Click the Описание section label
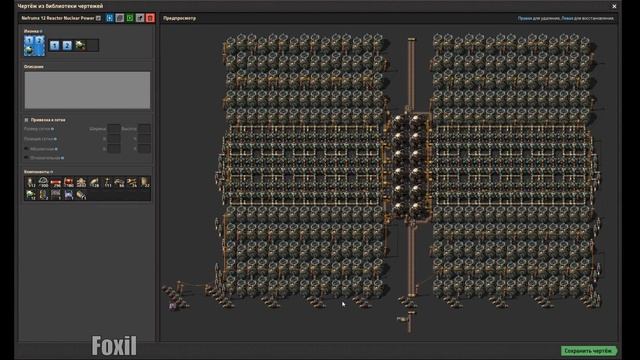This screenshot has height=360, width=640. pos(33,67)
